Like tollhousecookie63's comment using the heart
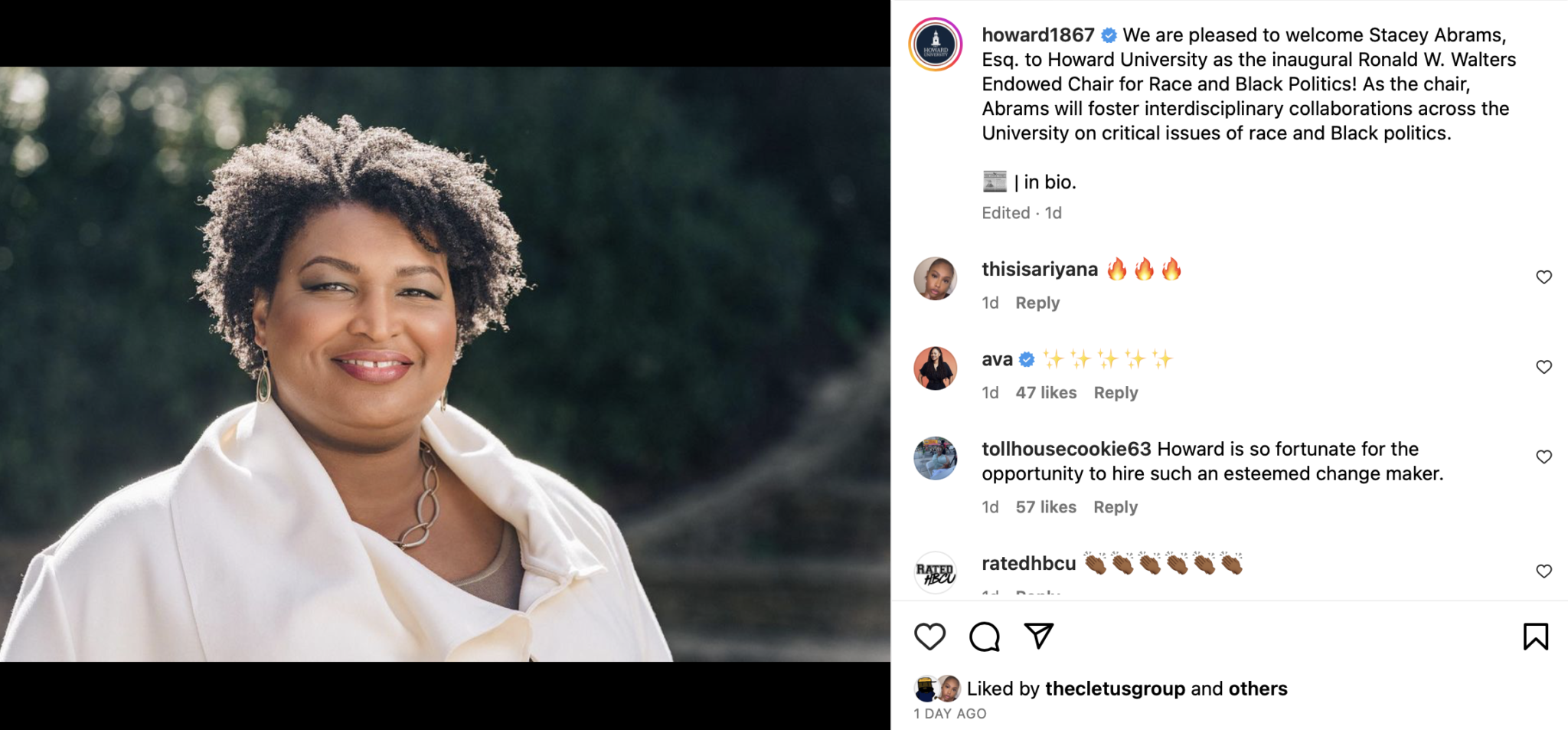The width and height of the screenshot is (1568, 730). pyautogui.click(x=1543, y=457)
